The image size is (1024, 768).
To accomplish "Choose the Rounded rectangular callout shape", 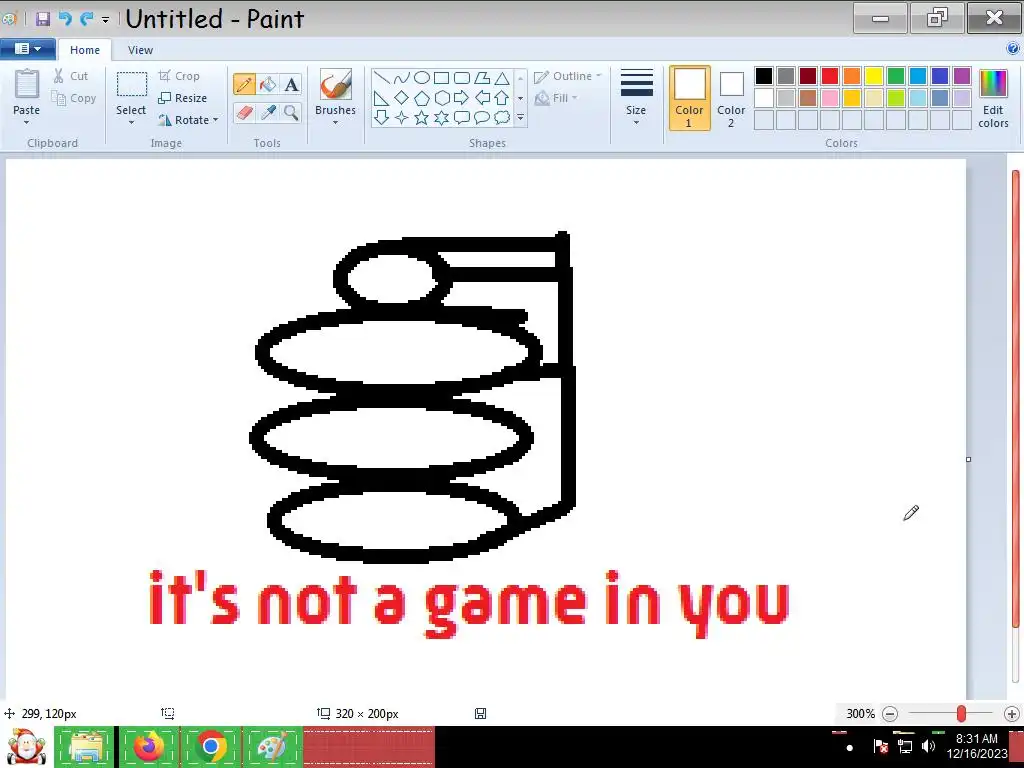I will click(462, 118).
